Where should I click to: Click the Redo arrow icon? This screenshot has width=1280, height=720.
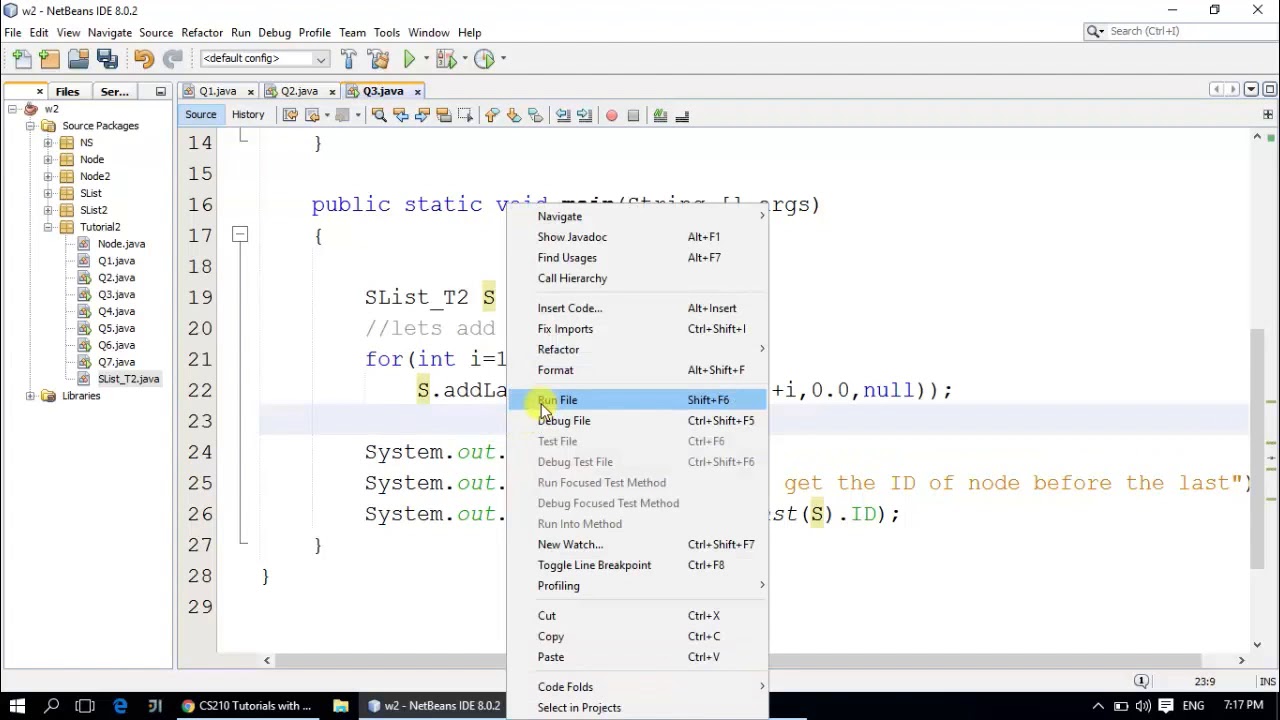pos(172,58)
